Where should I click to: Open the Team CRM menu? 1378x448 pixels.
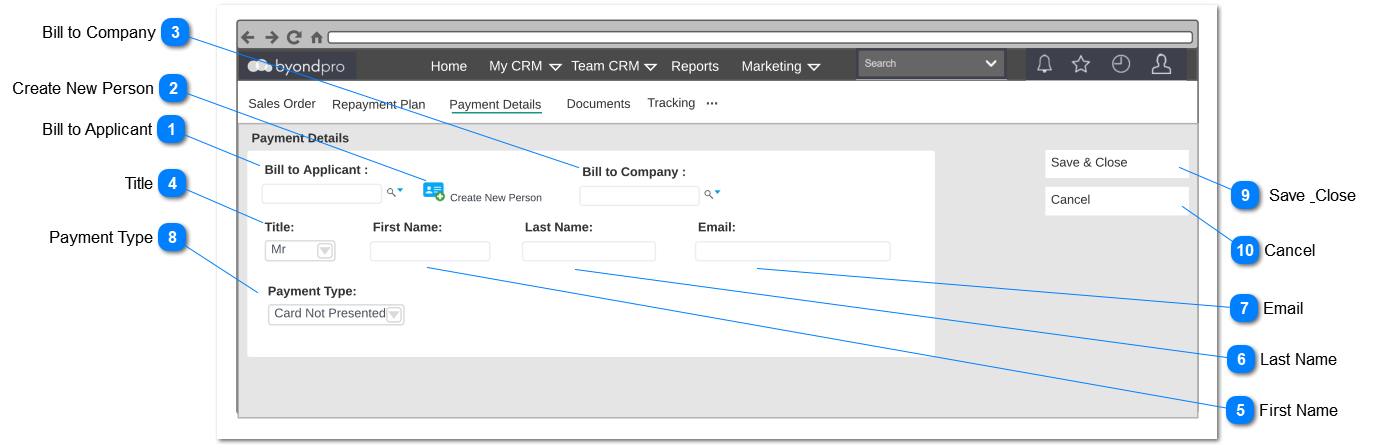point(605,66)
